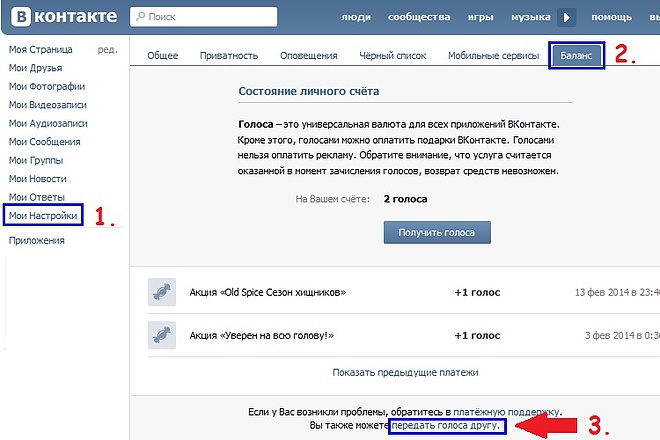The width and height of the screenshot is (660, 440).
Task: Switch to the Оповещения tab
Action: coord(309,56)
